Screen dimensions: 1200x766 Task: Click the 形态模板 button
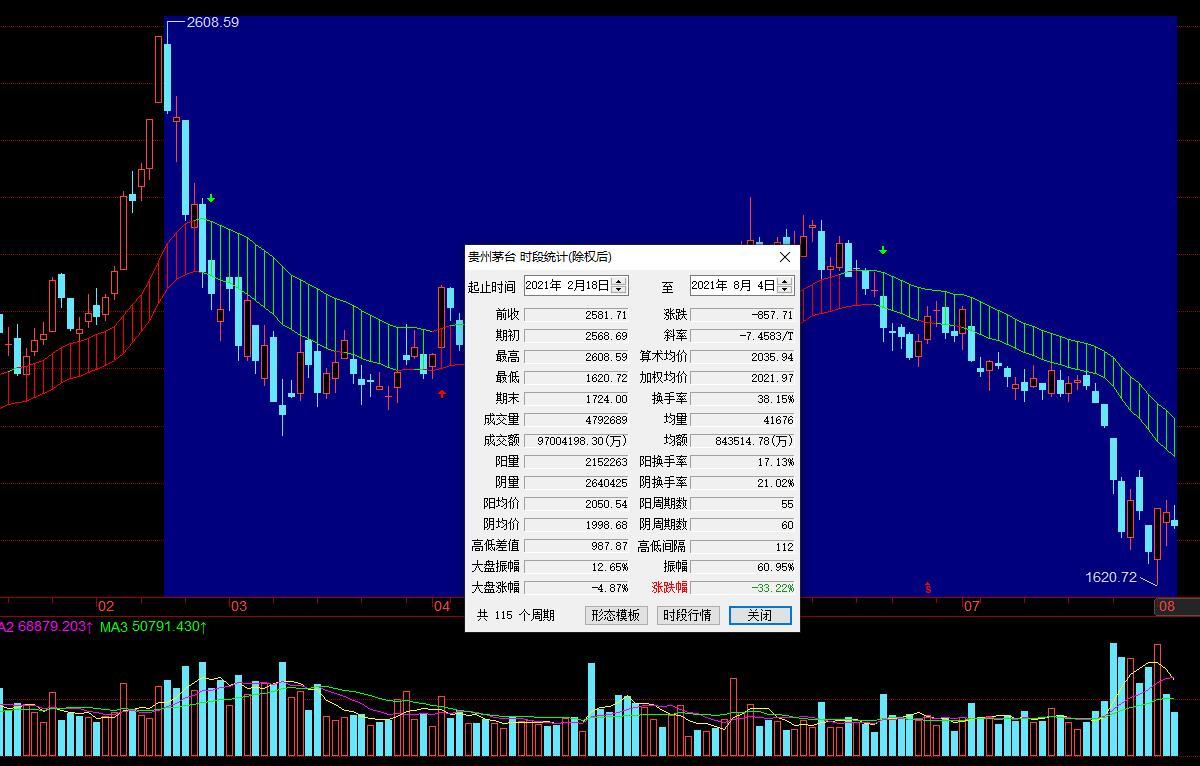point(615,615)
